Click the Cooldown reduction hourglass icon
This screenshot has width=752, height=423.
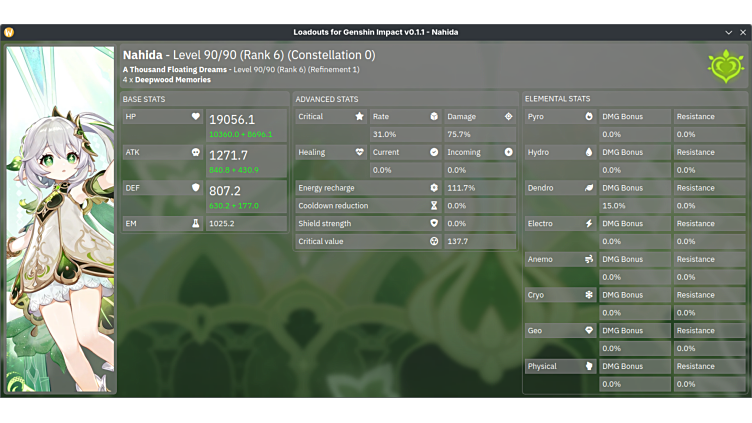click(434, 206)
